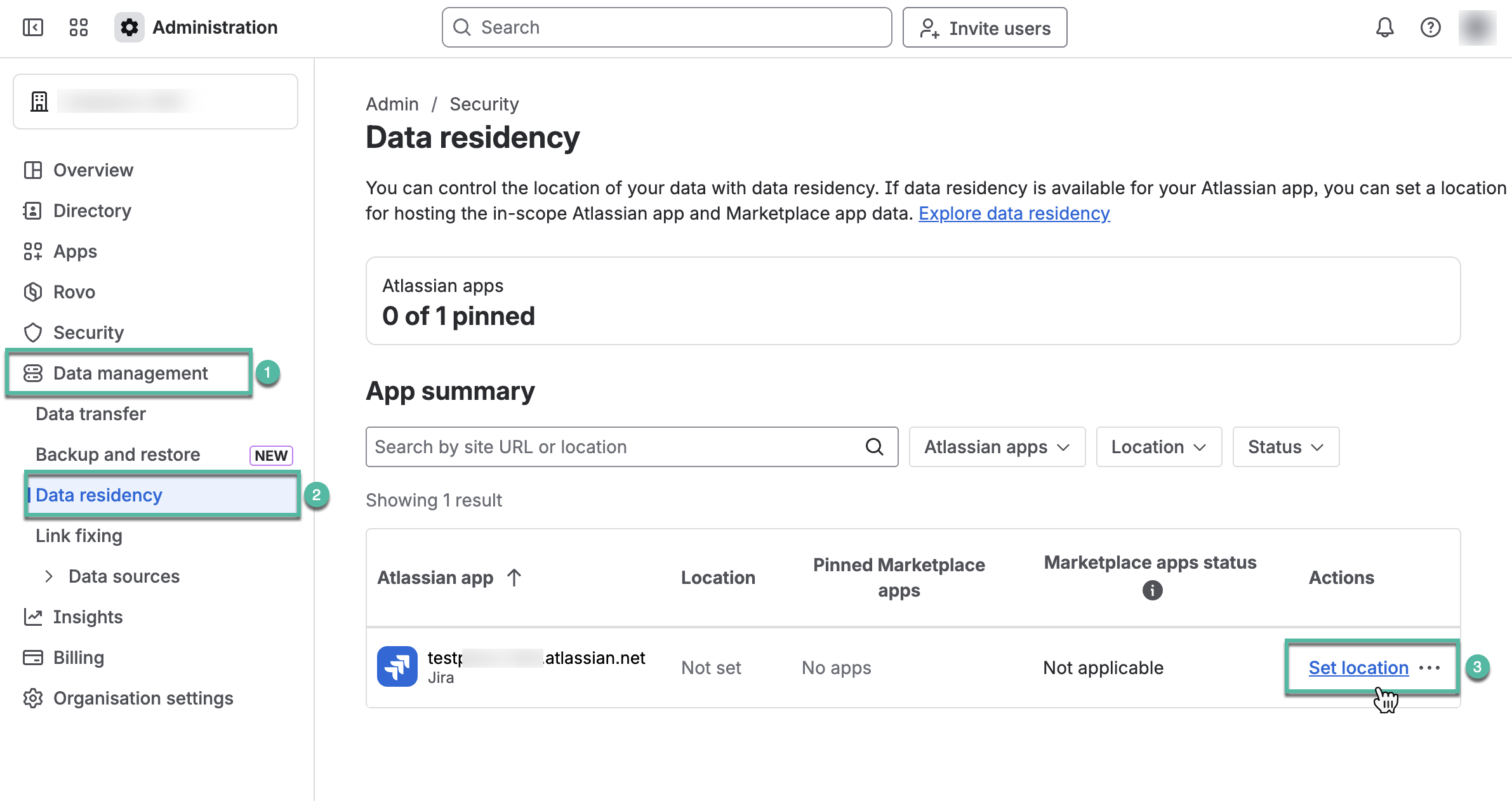Open Rovo in sidebar
The width and height of the screenshot is (1512, 801).
(74, 292)
